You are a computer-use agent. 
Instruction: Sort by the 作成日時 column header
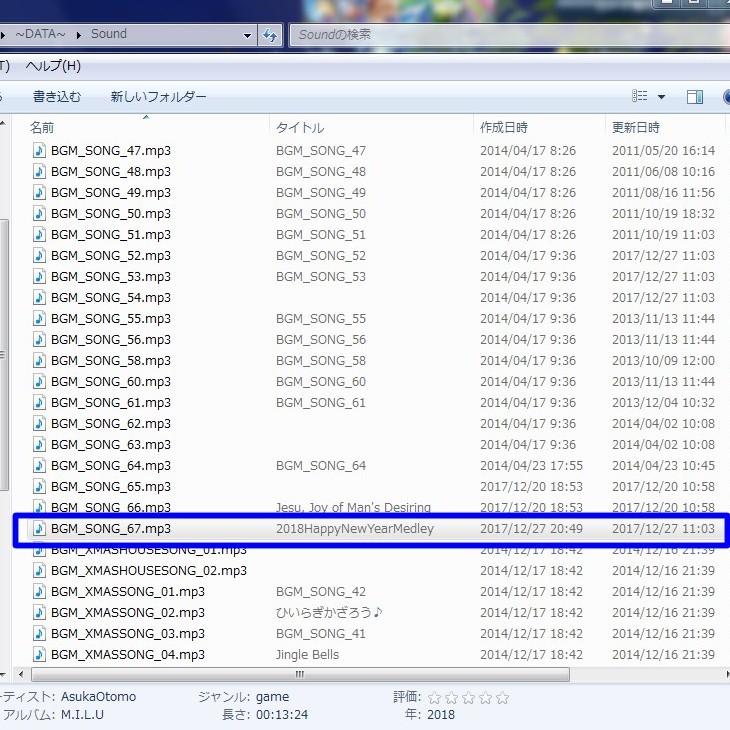504,128
